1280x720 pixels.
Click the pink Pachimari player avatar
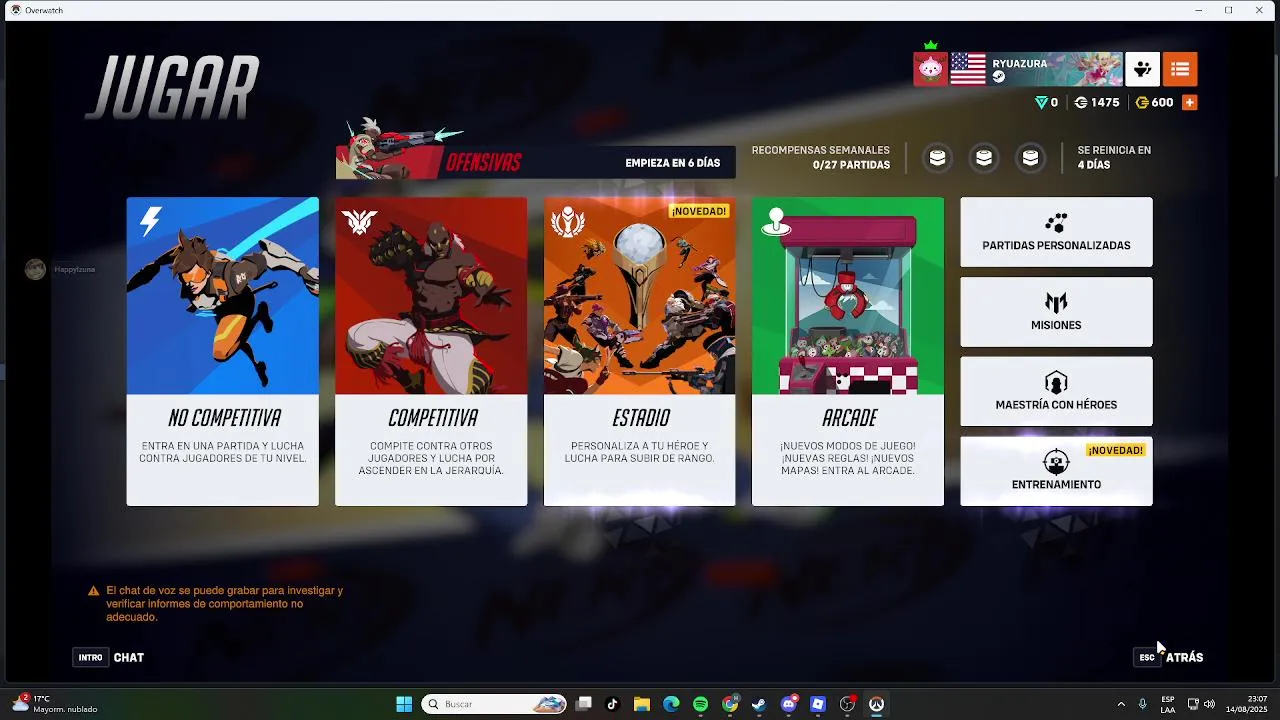(930, 69)
